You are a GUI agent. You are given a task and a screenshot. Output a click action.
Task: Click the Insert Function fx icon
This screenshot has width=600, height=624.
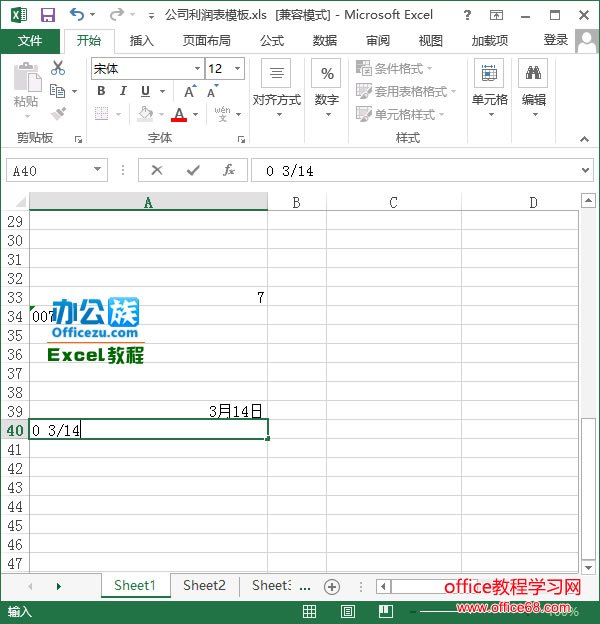click(228, 170)
